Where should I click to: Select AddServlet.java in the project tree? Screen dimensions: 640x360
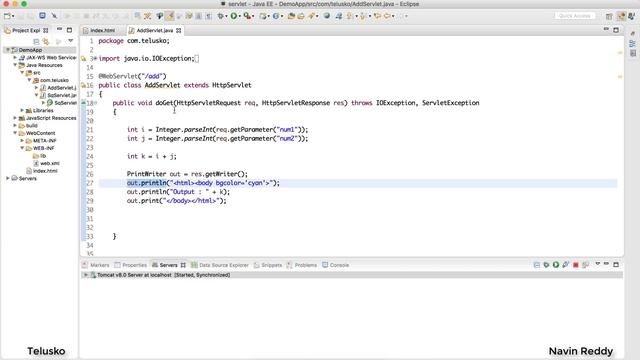58,88
